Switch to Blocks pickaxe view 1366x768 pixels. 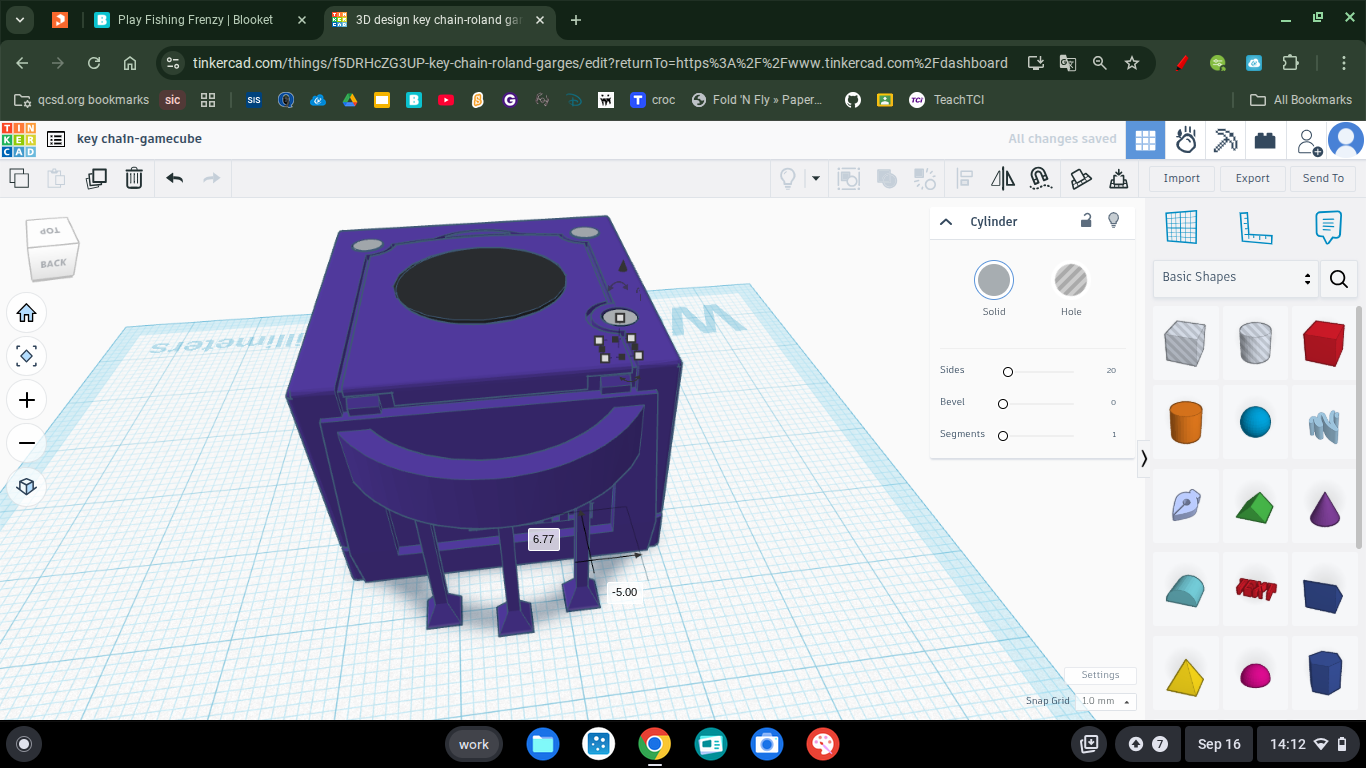point(1225,140)
